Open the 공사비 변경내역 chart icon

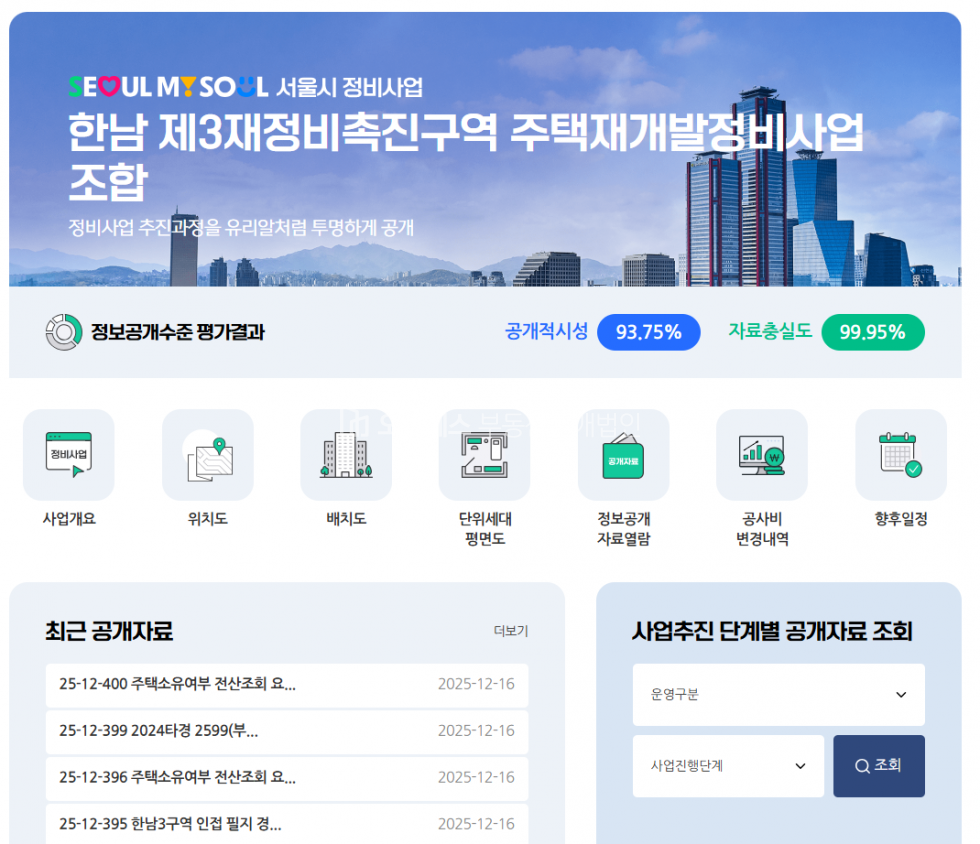click(762, 455)
